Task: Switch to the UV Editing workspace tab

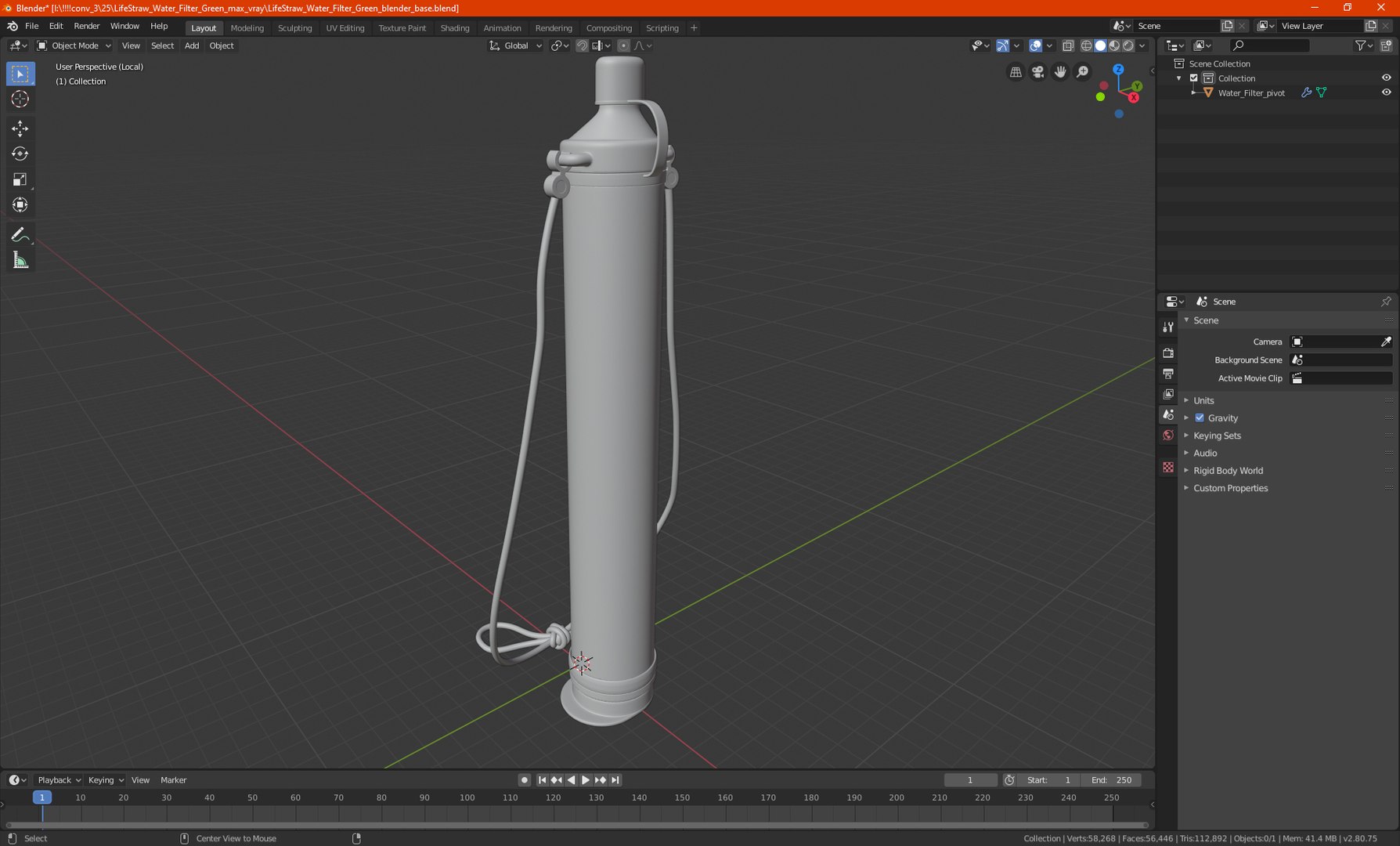Action: (345, 27)
